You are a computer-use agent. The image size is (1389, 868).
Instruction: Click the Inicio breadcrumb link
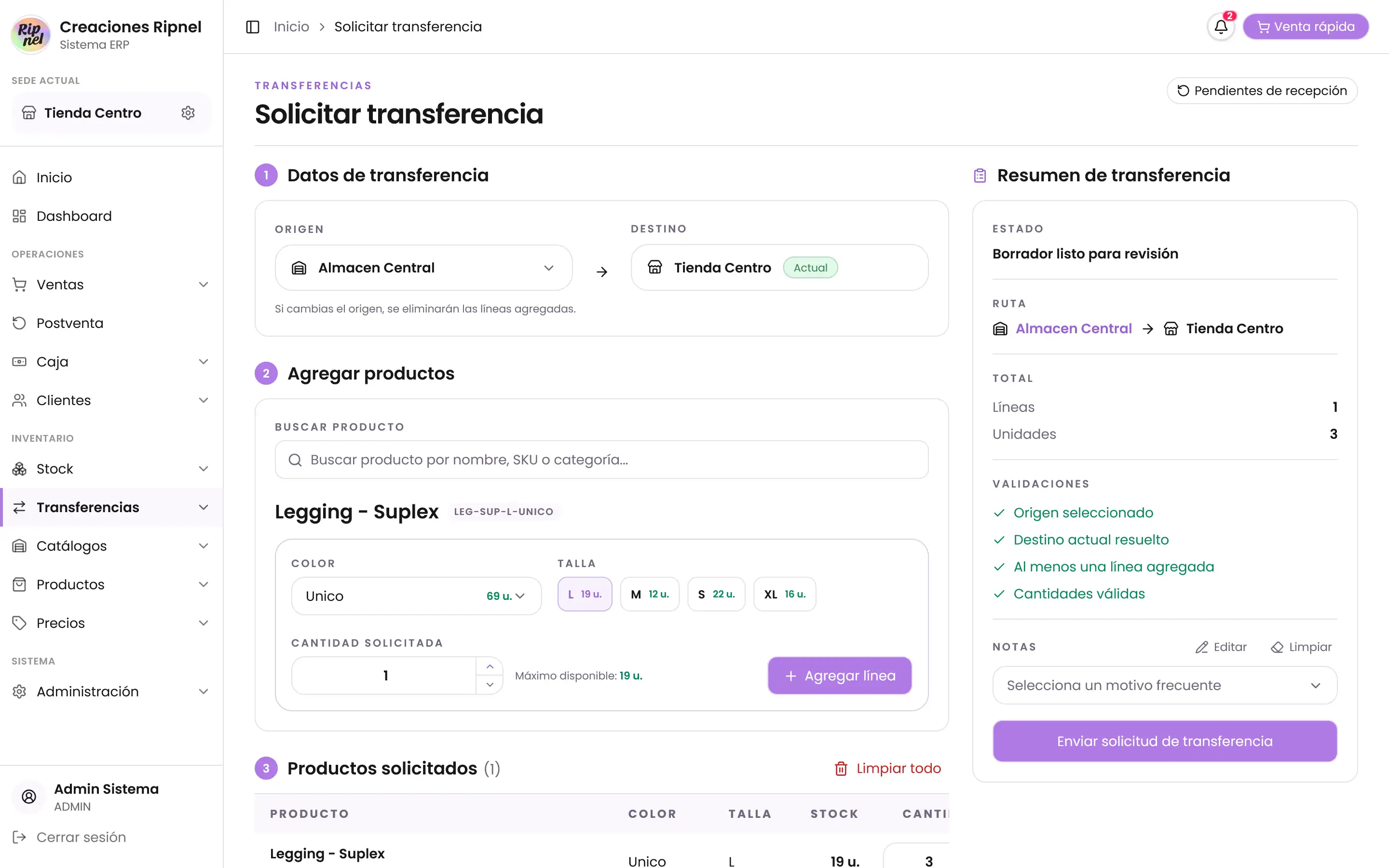point(291,27)
